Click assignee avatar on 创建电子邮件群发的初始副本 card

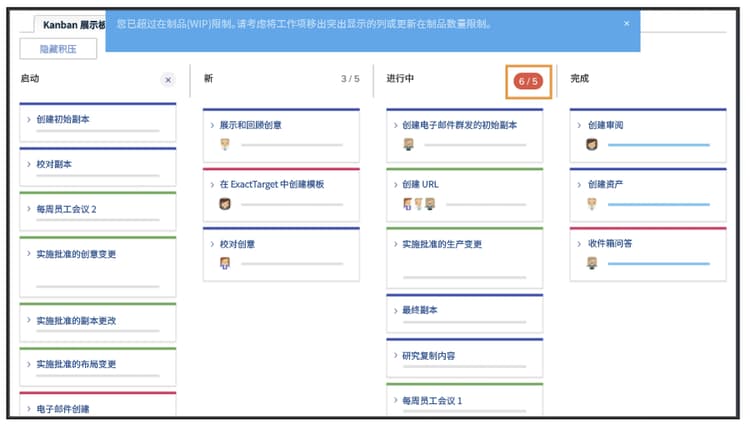tap(408, 144)
